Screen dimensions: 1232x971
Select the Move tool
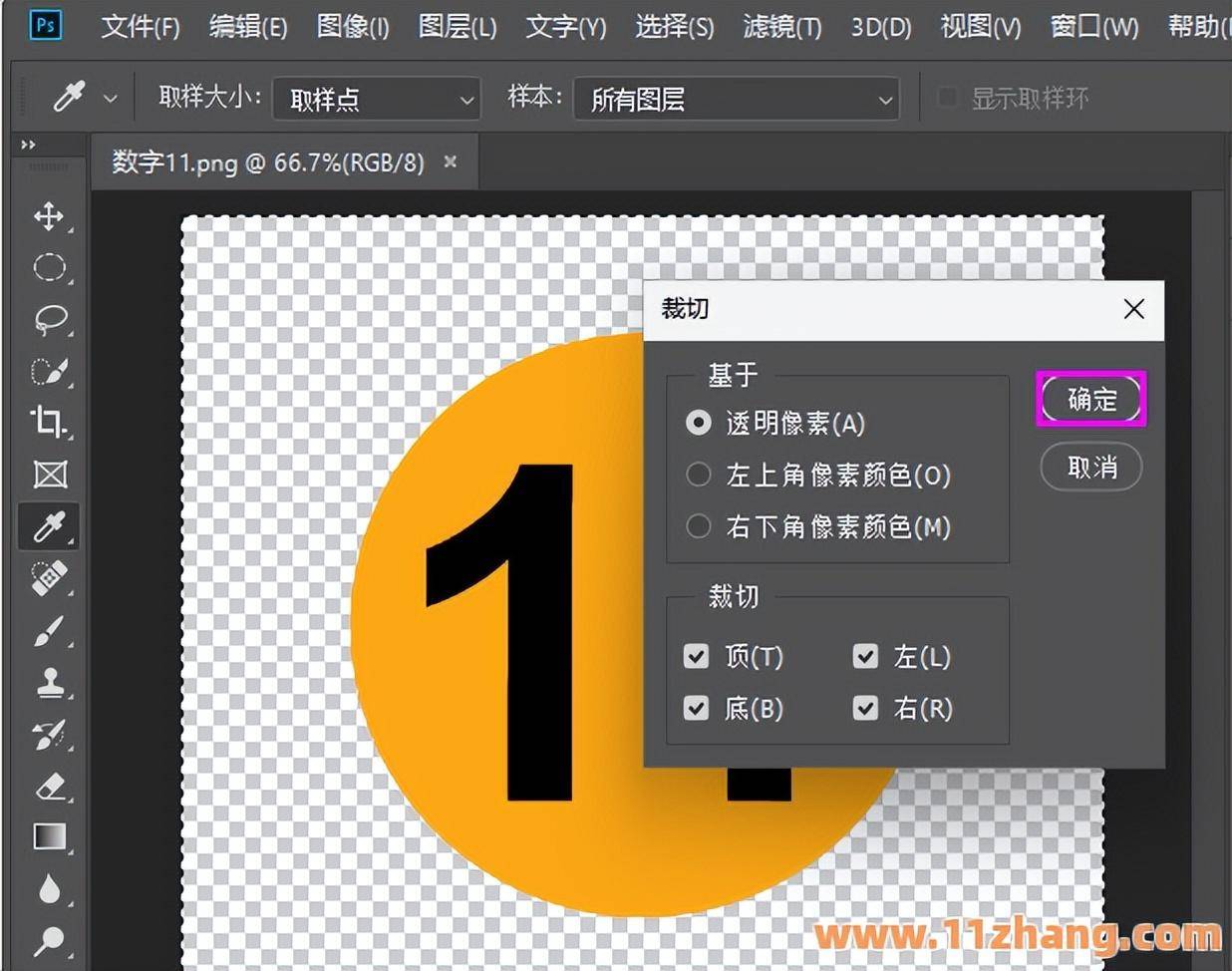tap(49, 216)
